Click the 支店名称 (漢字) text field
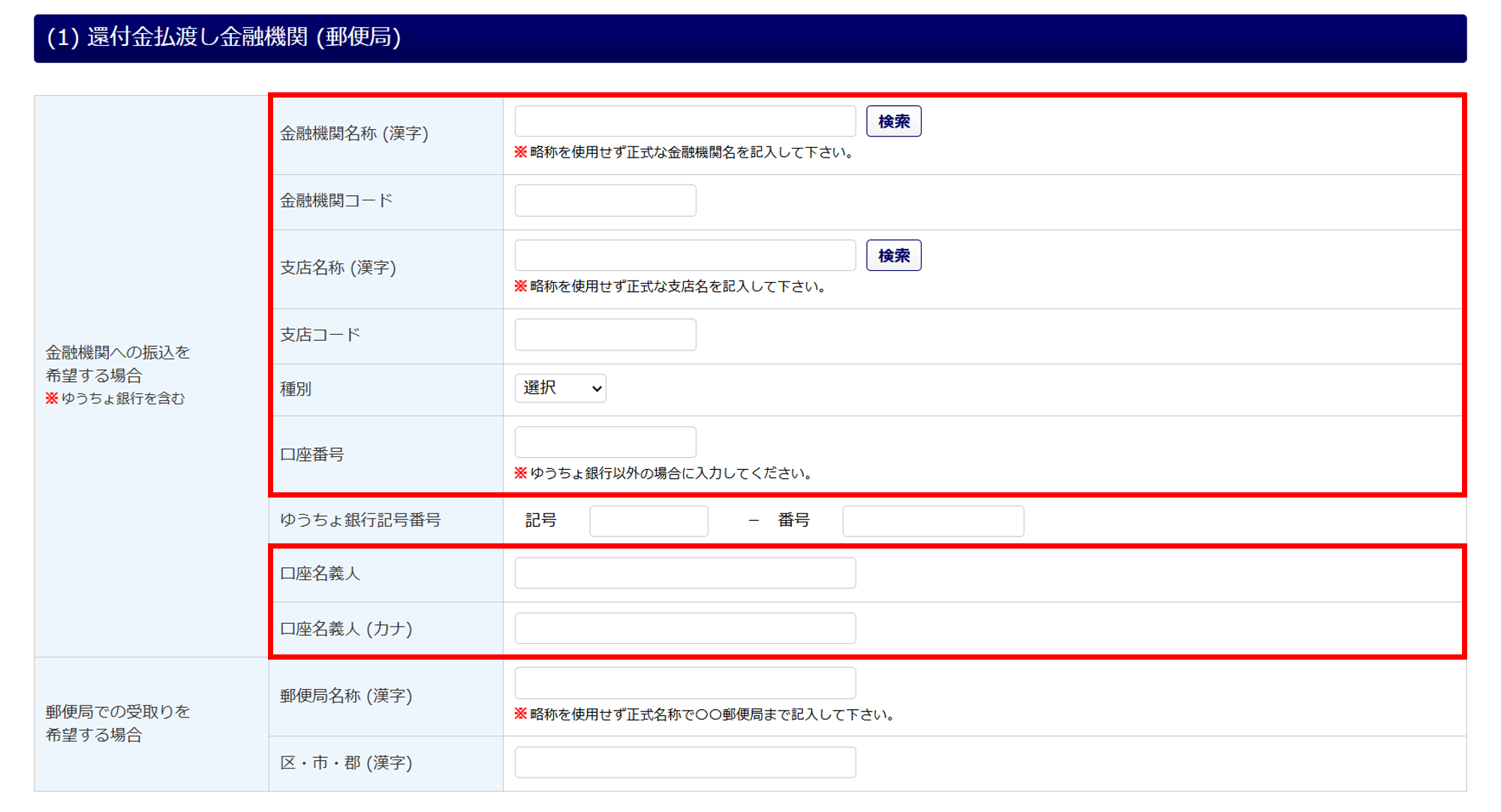The height and width of the screenshot is (812, 1501). (x=684, y=256)
